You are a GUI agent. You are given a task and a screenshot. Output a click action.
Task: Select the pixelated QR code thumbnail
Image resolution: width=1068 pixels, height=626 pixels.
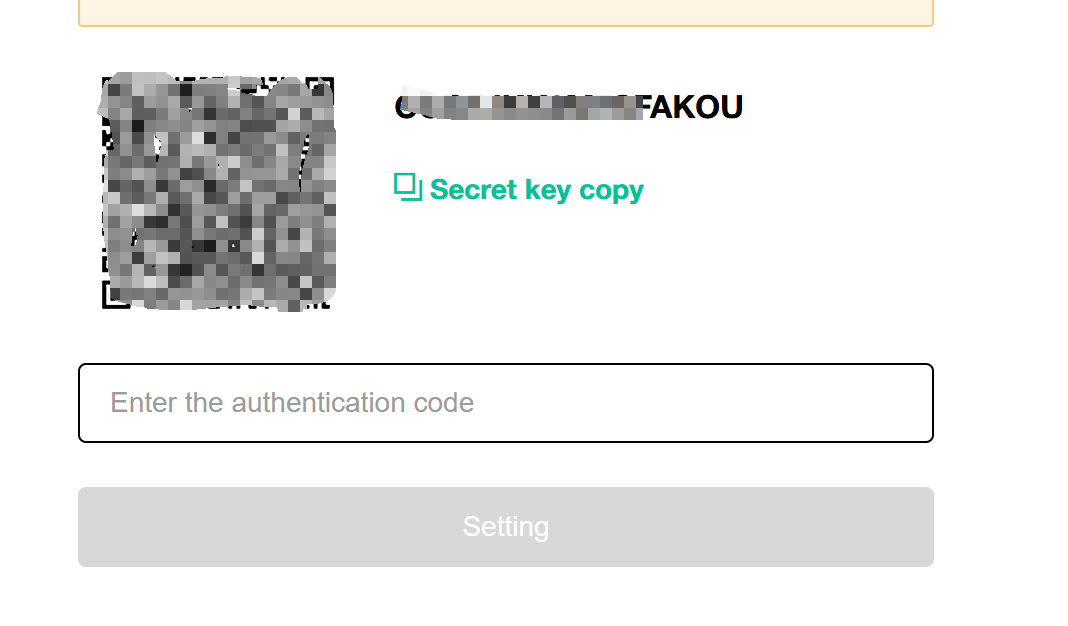[x=218, y=192]
